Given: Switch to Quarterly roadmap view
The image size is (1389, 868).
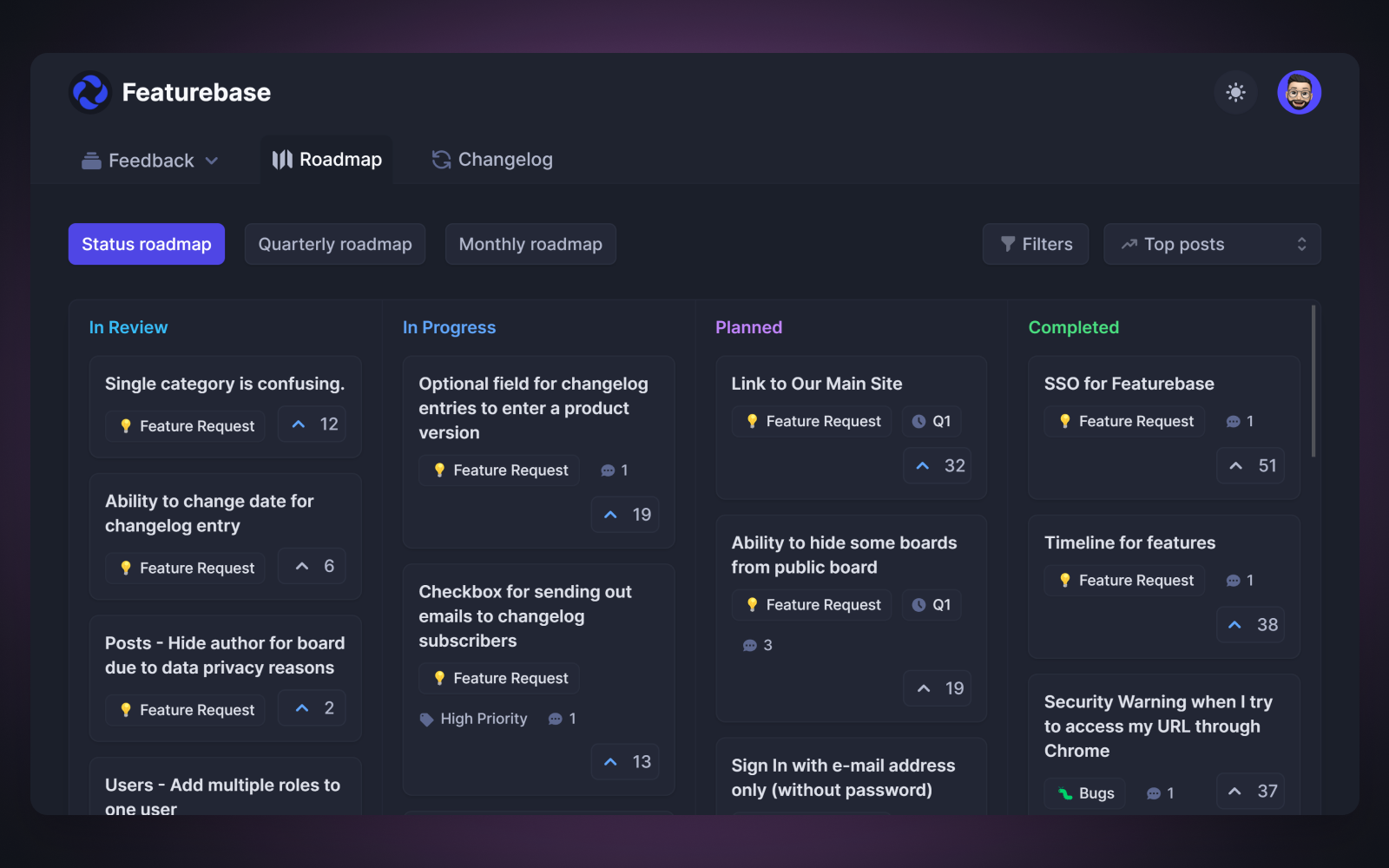Looking at the screenshot, I should point(335,244).
